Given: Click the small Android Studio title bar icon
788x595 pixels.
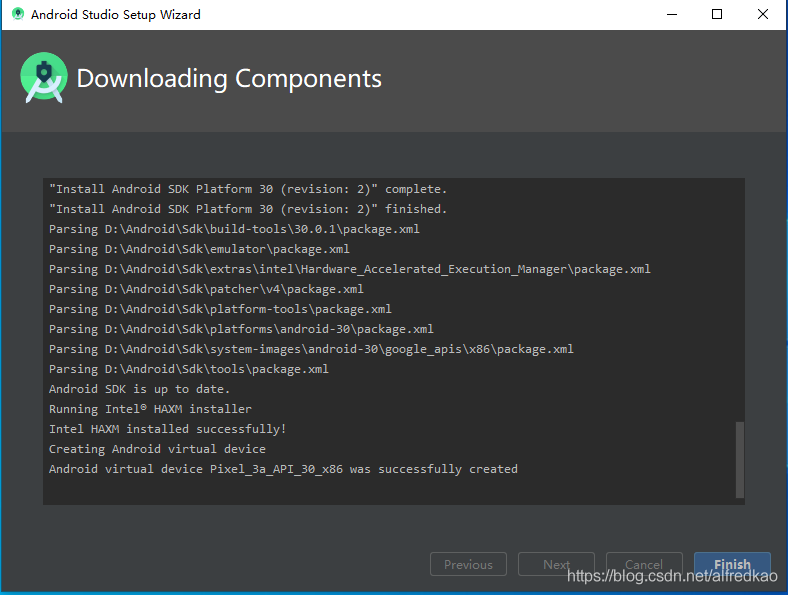Looking at the screenshot, I should click(x=18, y=14).
